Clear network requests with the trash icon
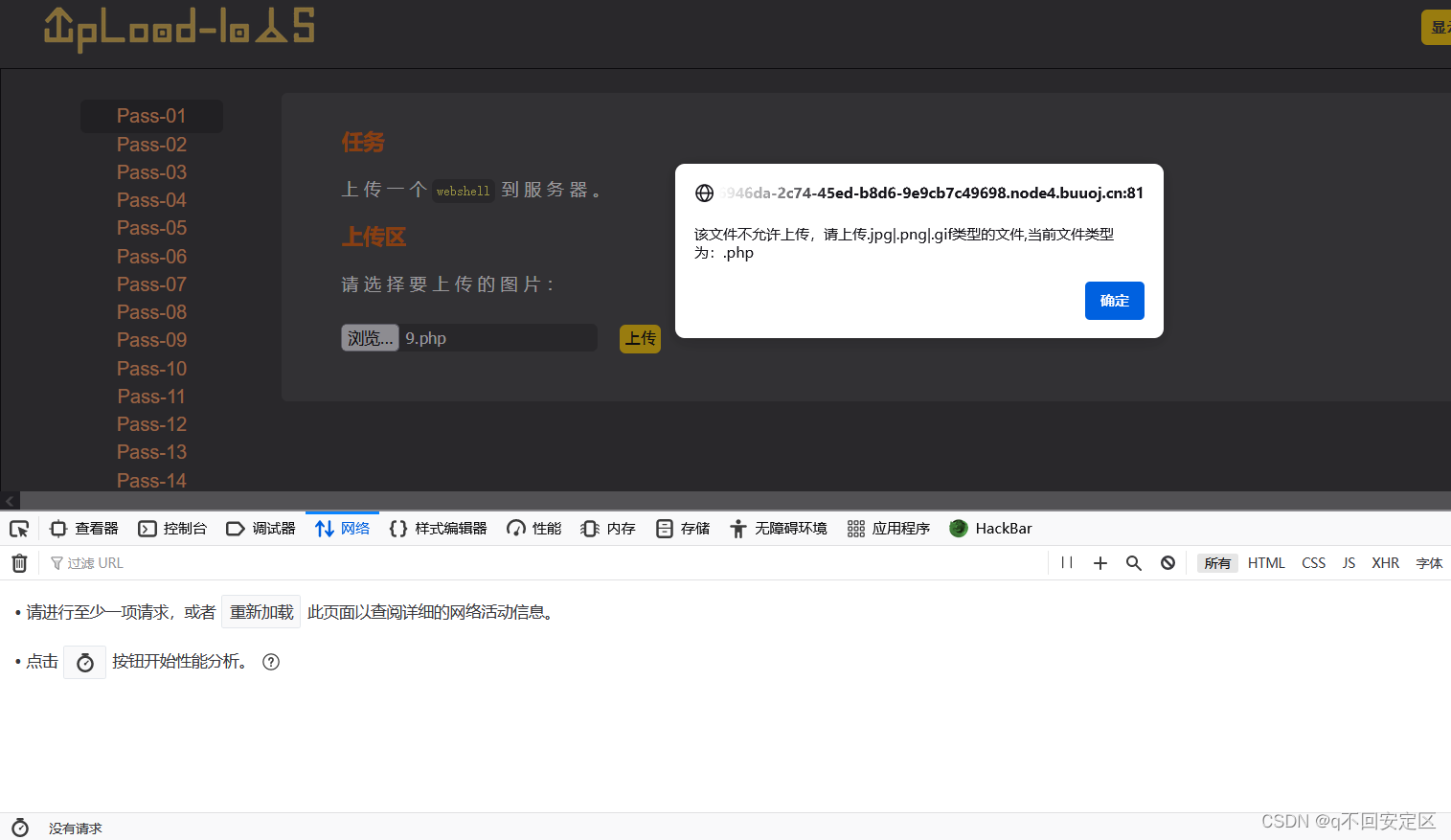Screen dimensions: 1451x840 (19, 563)
